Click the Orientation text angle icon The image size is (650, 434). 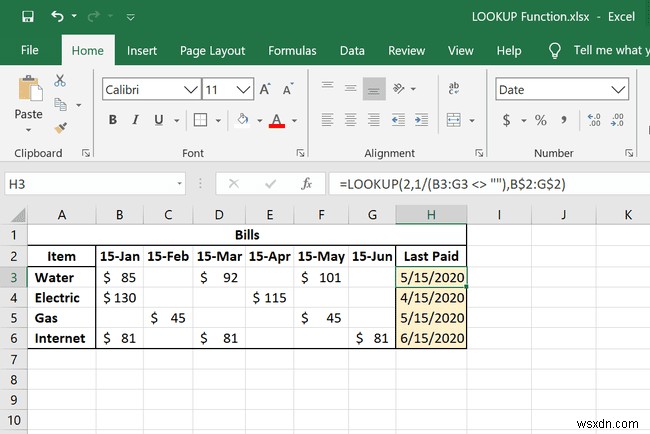(x=399, y=88)
